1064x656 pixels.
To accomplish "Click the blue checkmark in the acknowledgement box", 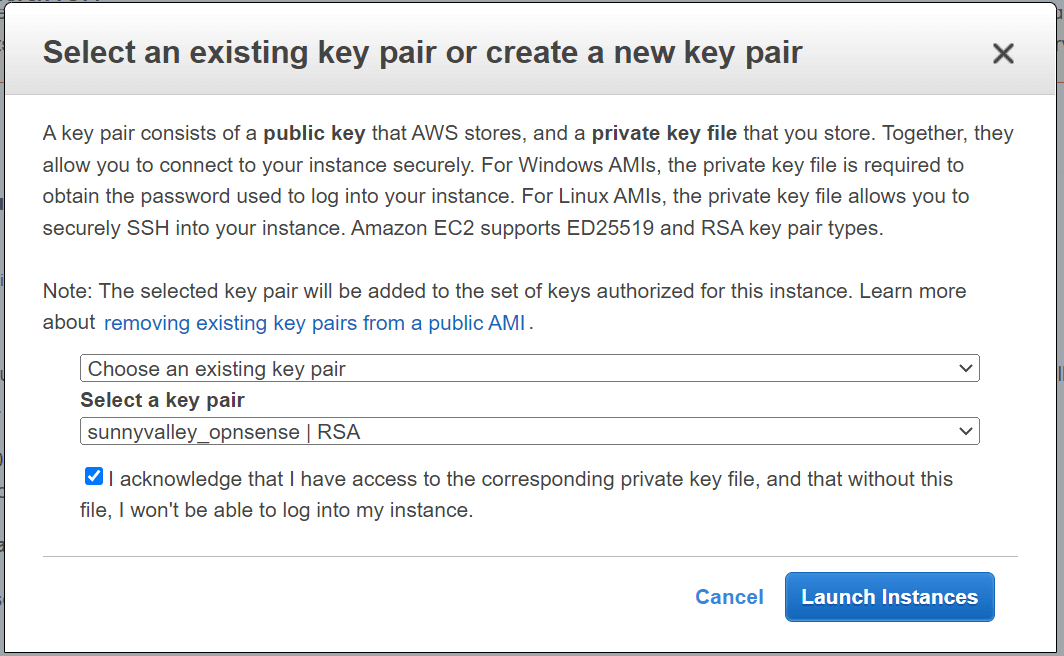I will tap(93, 476).
